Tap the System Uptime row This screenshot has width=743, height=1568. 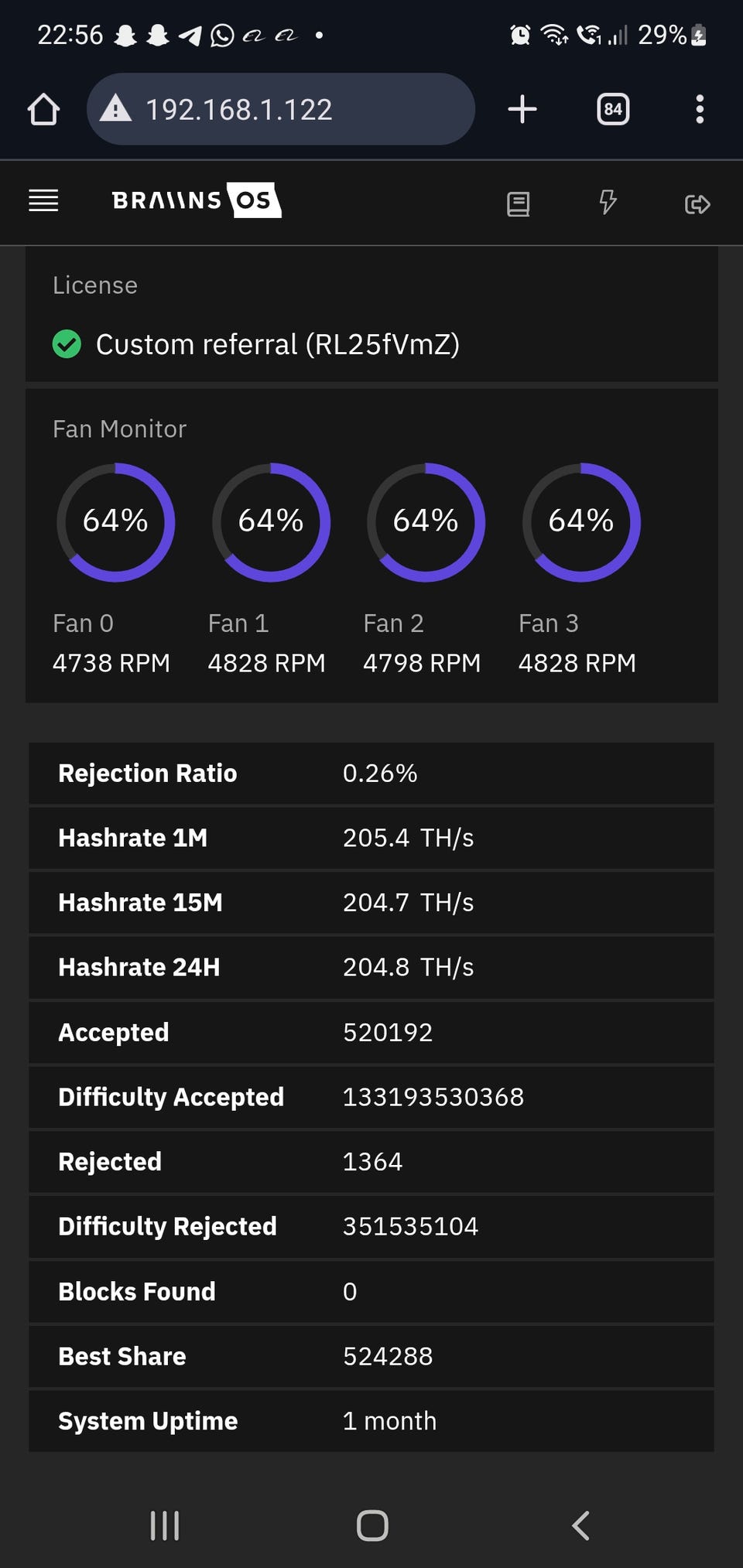[371, 1421]
